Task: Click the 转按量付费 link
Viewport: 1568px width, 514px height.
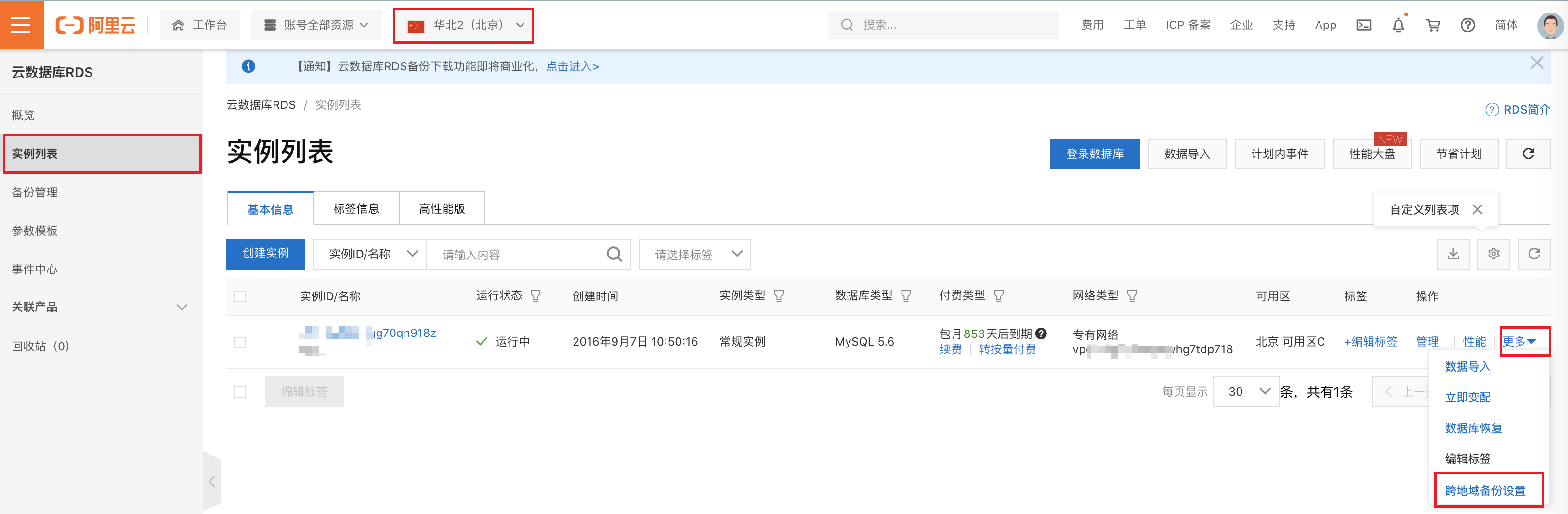Action: tap(1007, 349)
